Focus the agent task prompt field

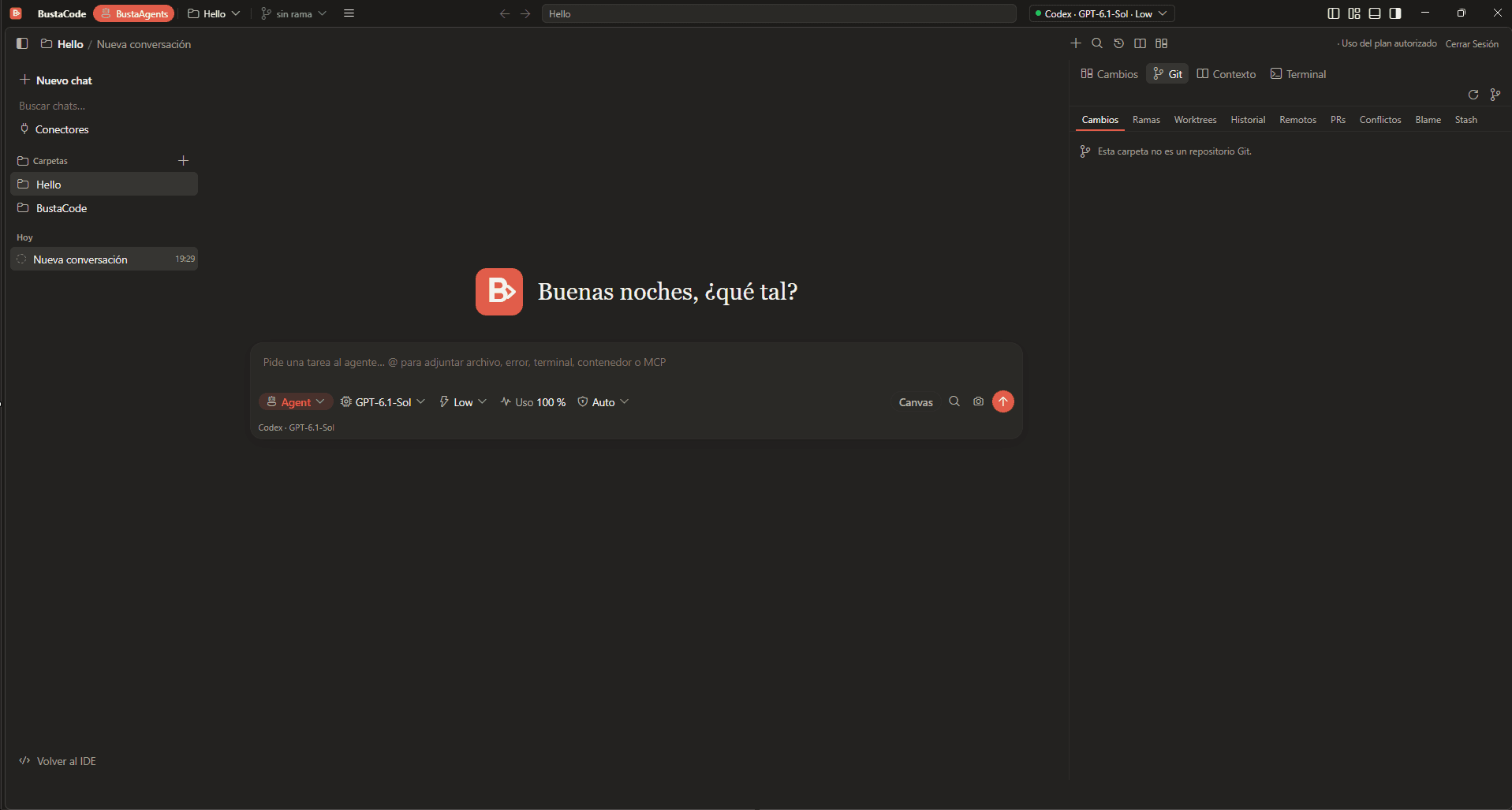(x=635, y=362)
